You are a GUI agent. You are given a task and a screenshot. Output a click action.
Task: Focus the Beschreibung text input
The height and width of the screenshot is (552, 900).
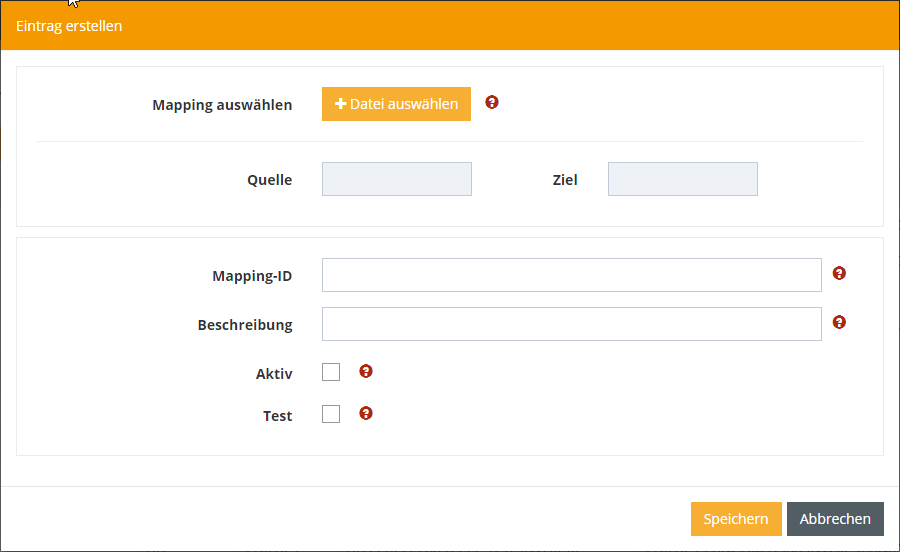click(571, 324)
